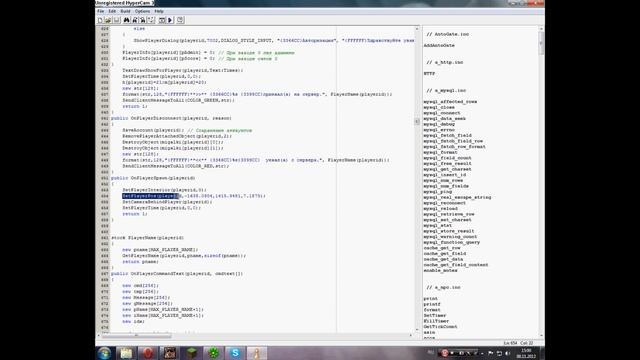Select mysql_ping in the function list
The image size is (640, 360).
pos(438,191)
